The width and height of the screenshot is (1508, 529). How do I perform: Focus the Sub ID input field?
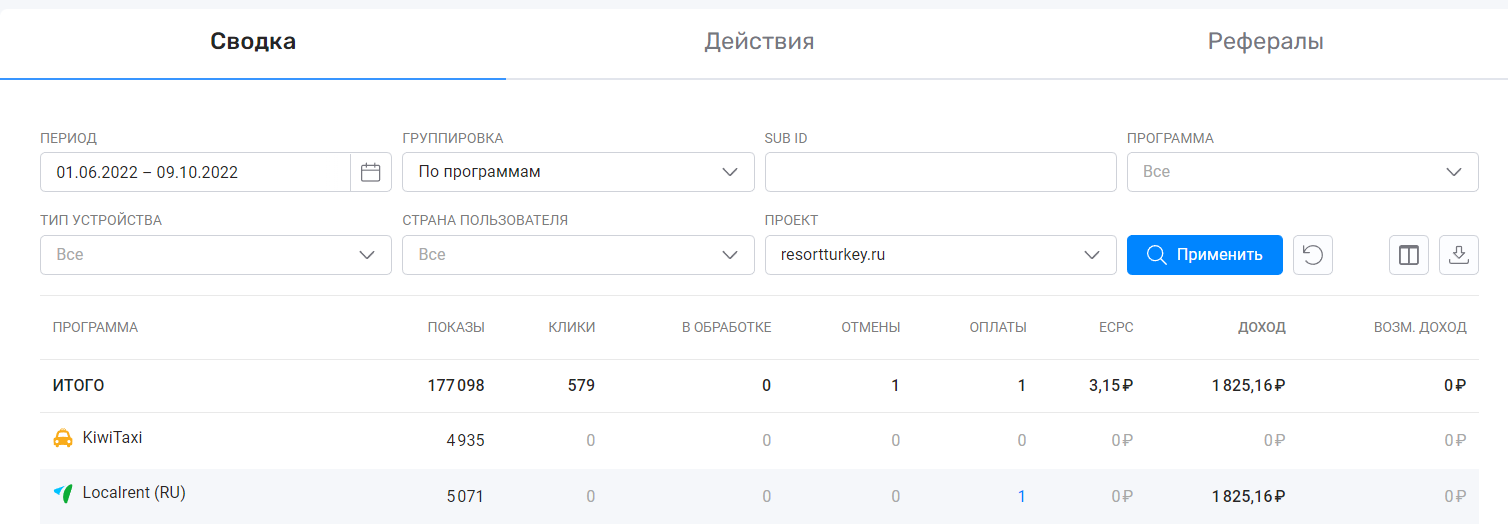pyautogui.click(x=940, y=172)
